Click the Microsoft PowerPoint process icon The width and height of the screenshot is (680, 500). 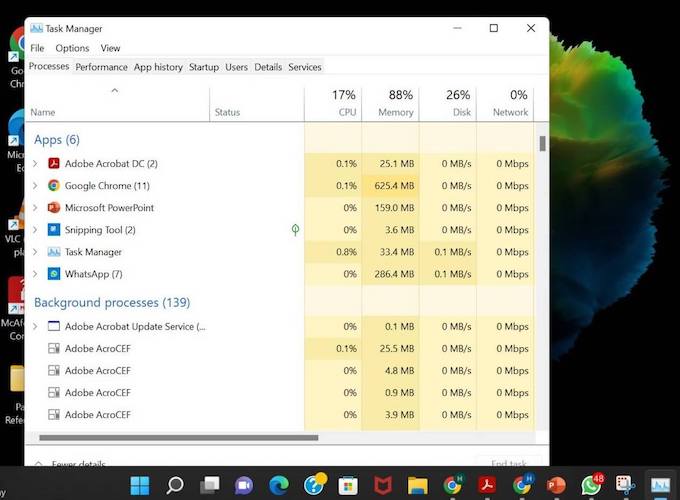(x=54, y=208)
